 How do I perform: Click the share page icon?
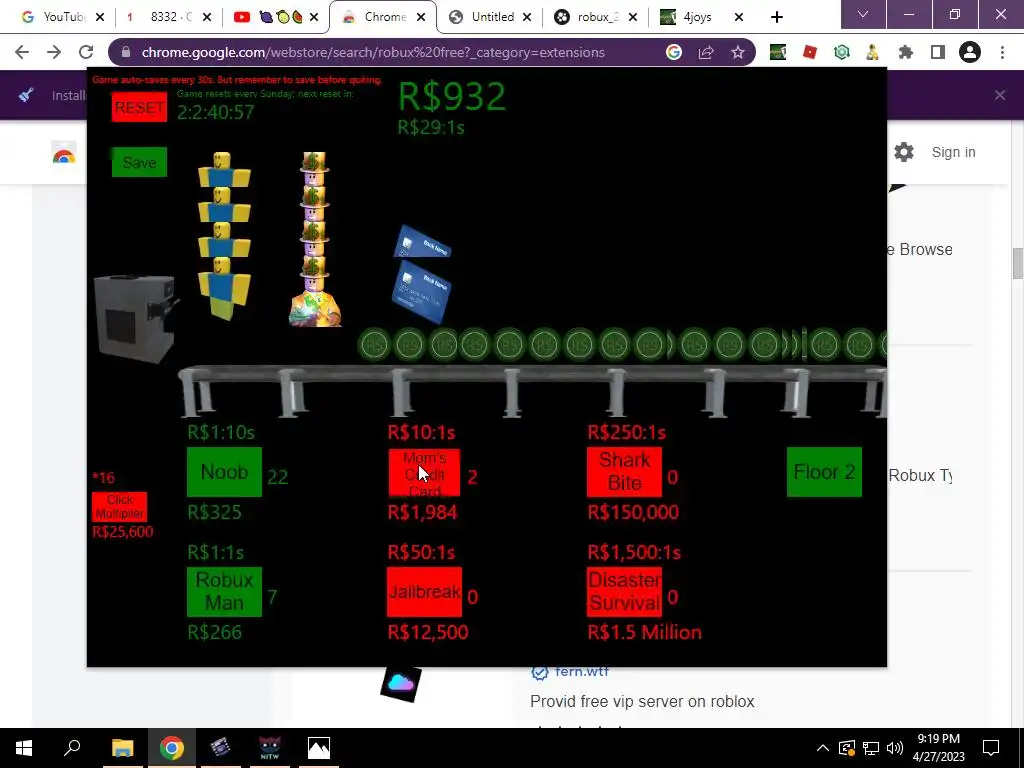[x=706, y=52]
